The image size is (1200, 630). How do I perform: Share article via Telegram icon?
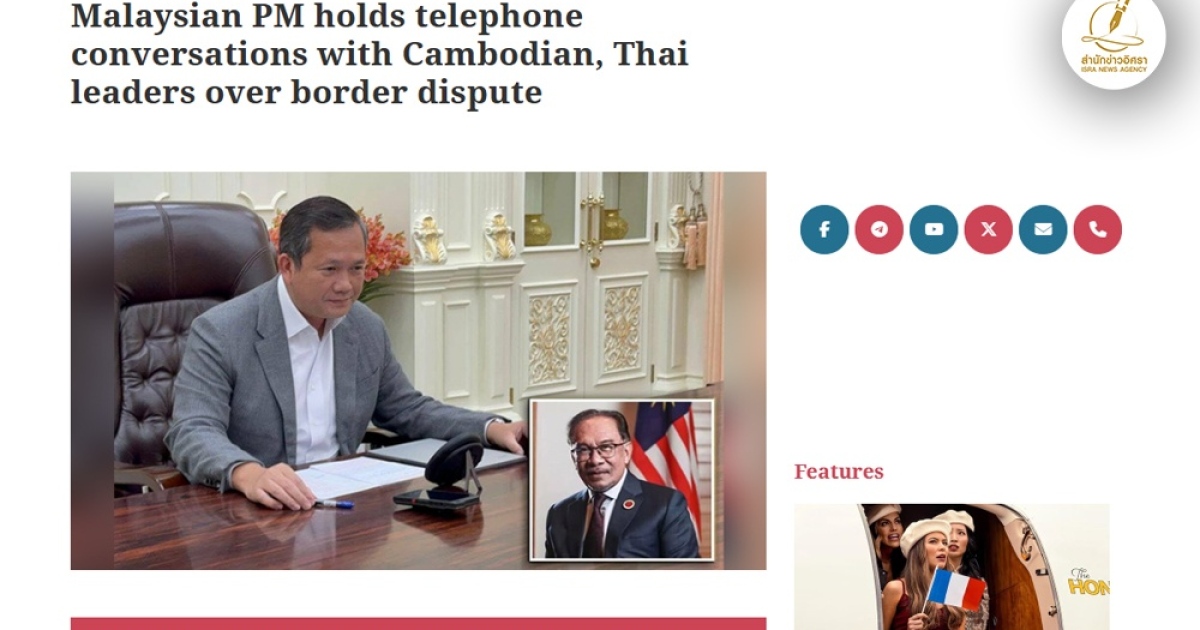(879, 229)
